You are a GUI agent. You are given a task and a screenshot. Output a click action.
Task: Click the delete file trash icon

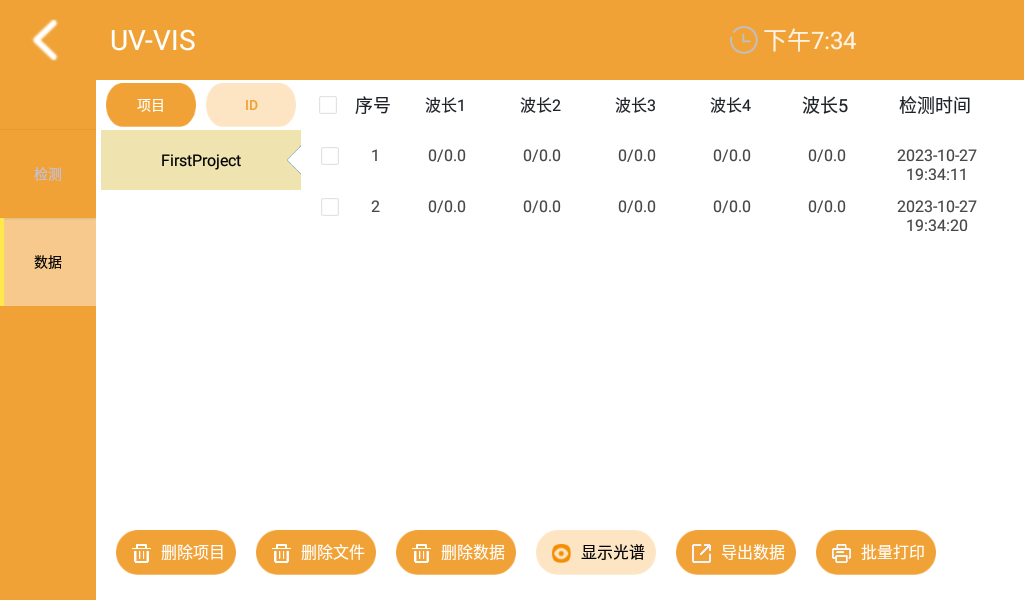(282, 552)
